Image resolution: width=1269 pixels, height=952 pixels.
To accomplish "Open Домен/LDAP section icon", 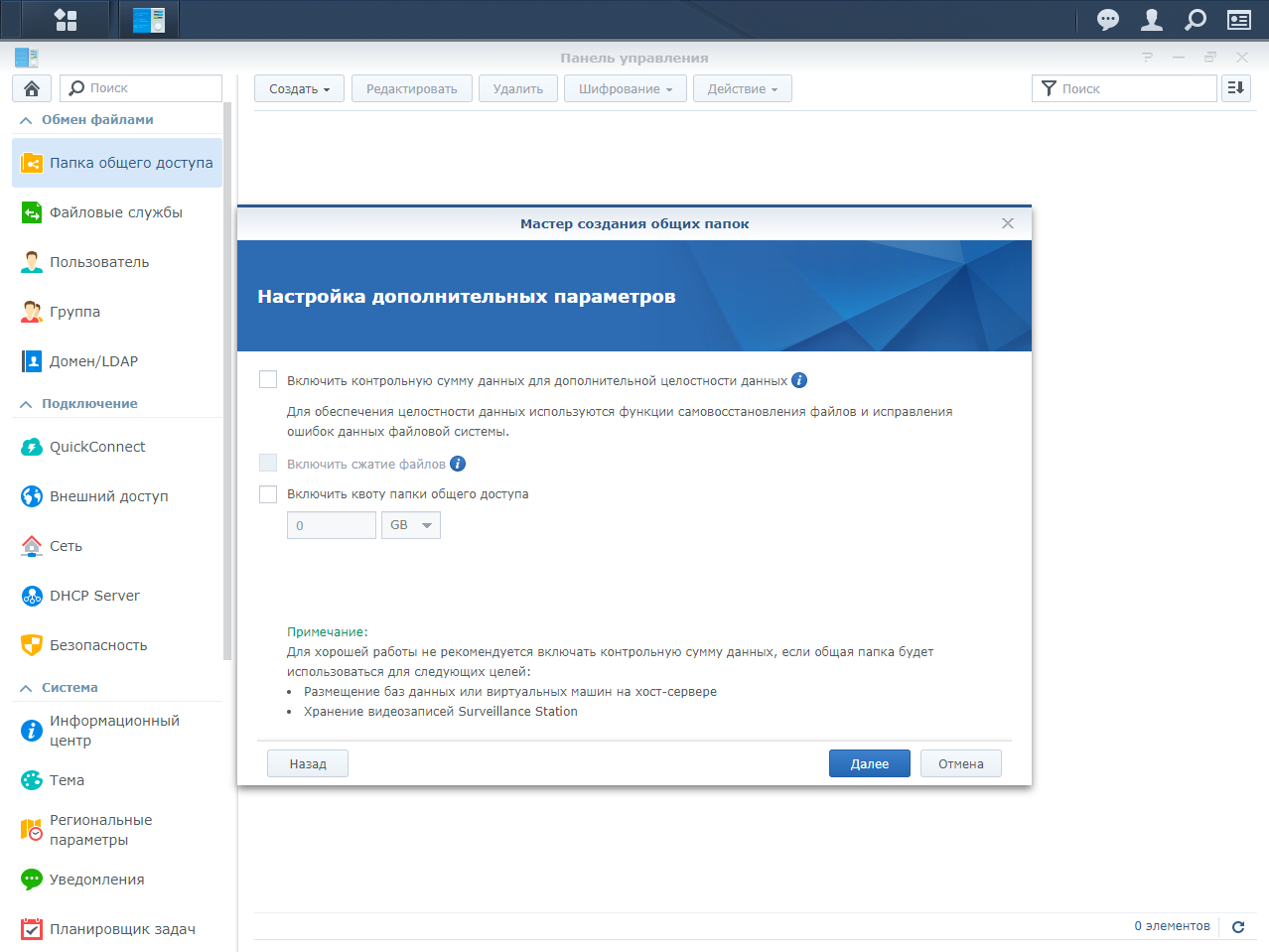I will click(32, 361).
